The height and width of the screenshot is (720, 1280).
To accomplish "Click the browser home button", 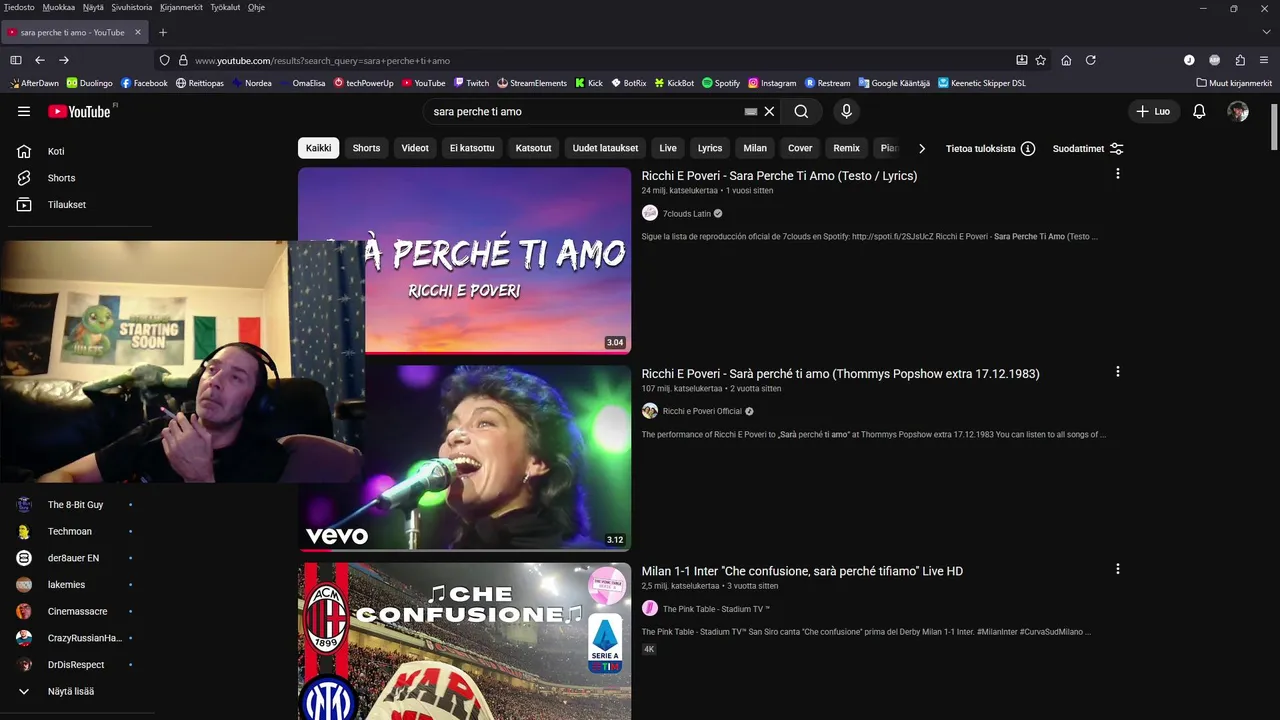I will point(1066,60).
